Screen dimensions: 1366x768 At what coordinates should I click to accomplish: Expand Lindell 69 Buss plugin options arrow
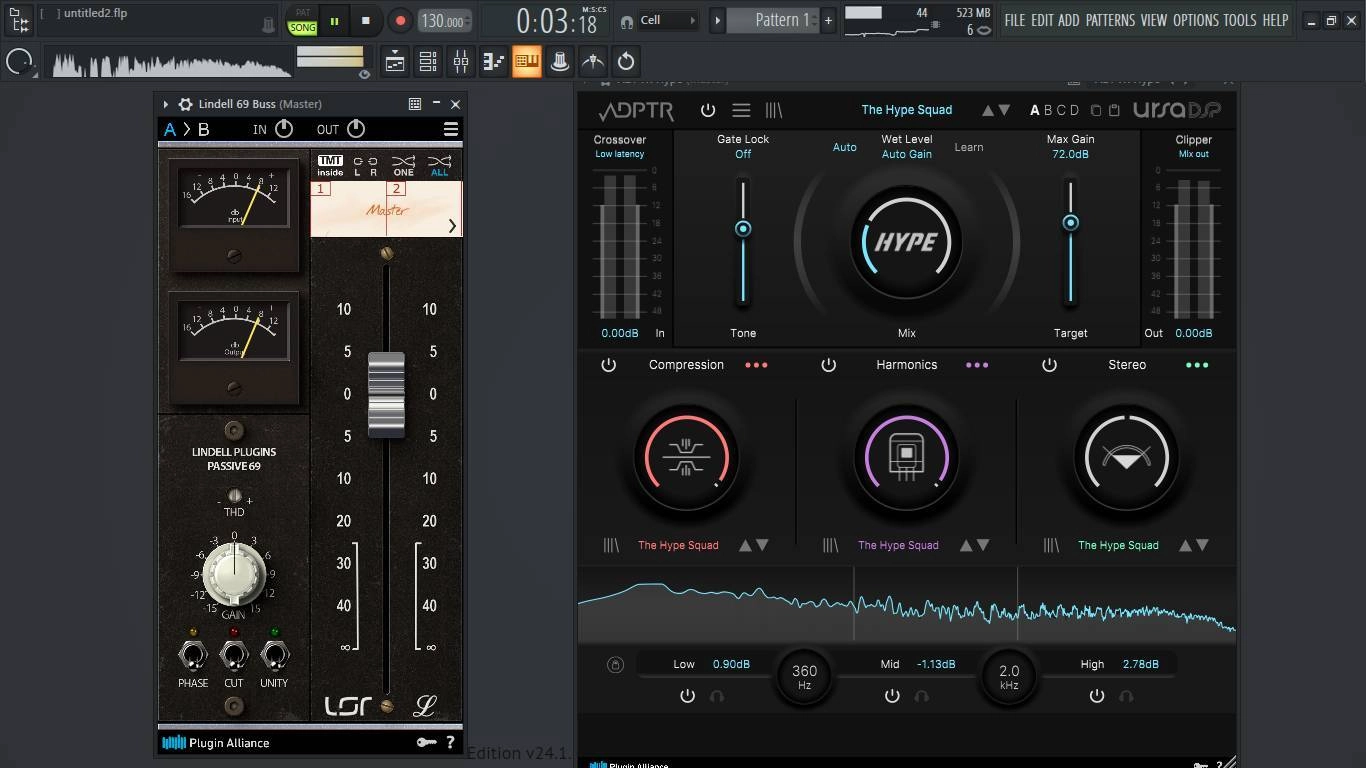(166, 104)
